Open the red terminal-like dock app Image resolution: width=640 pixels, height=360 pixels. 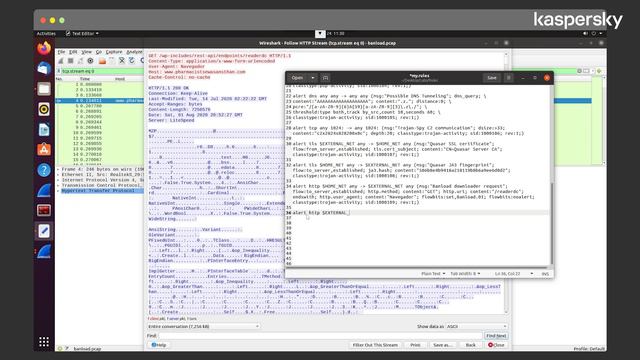(44, 211)
